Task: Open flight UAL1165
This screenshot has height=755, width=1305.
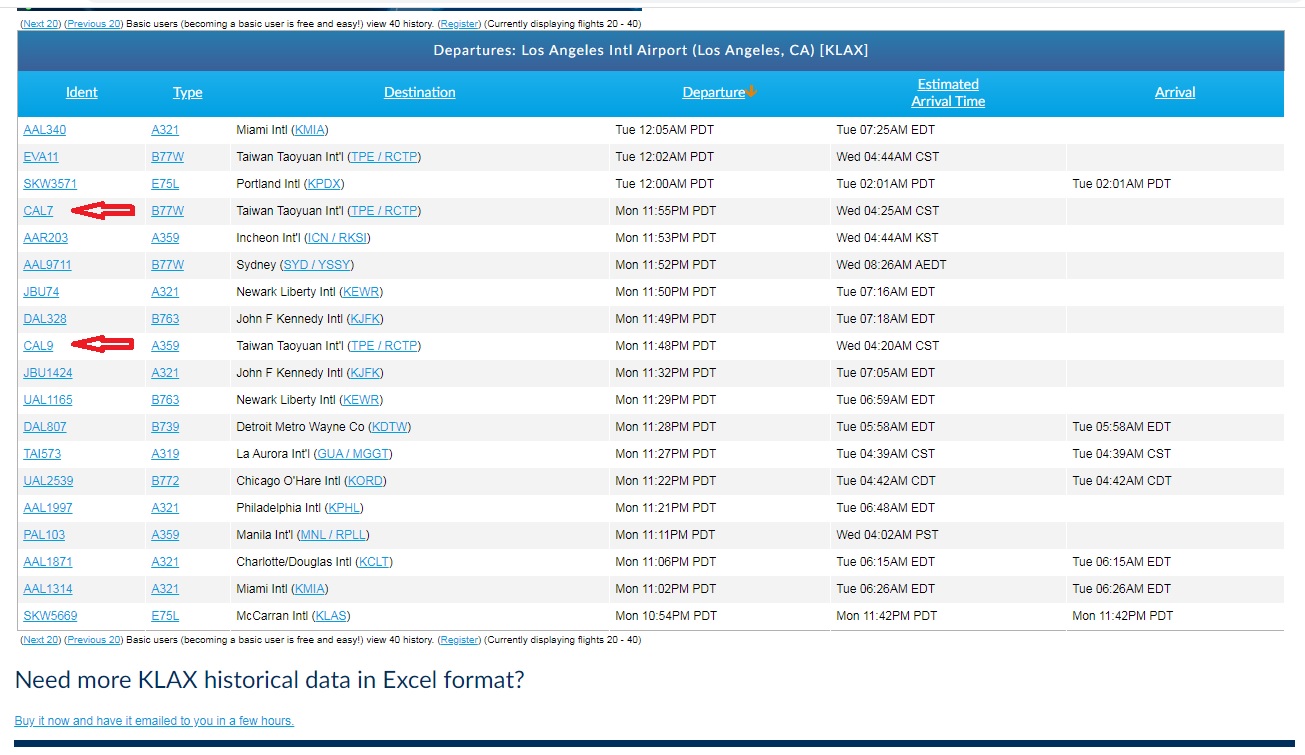Action: pos(48,400)
